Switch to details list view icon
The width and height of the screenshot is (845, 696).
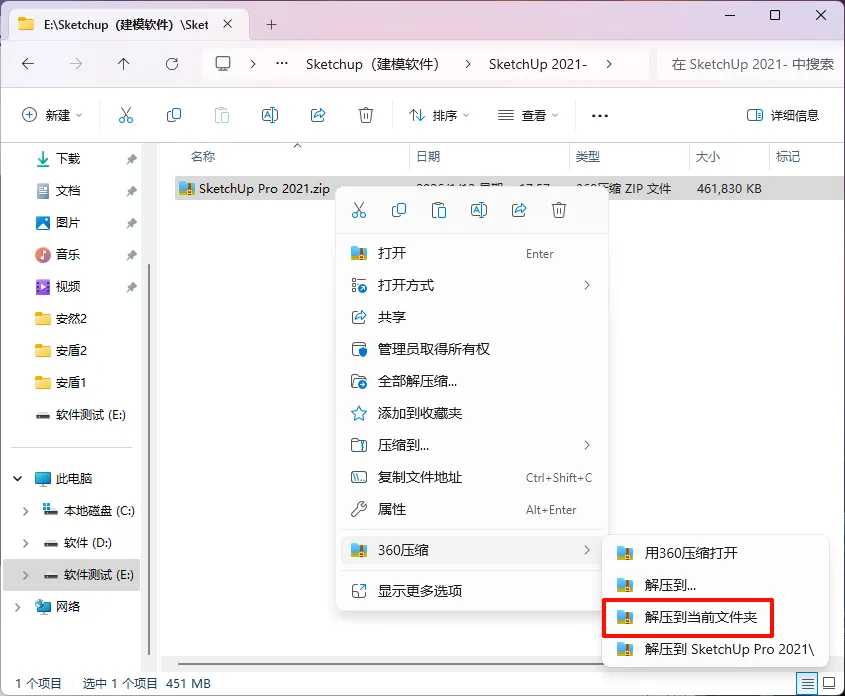(807, 684)
